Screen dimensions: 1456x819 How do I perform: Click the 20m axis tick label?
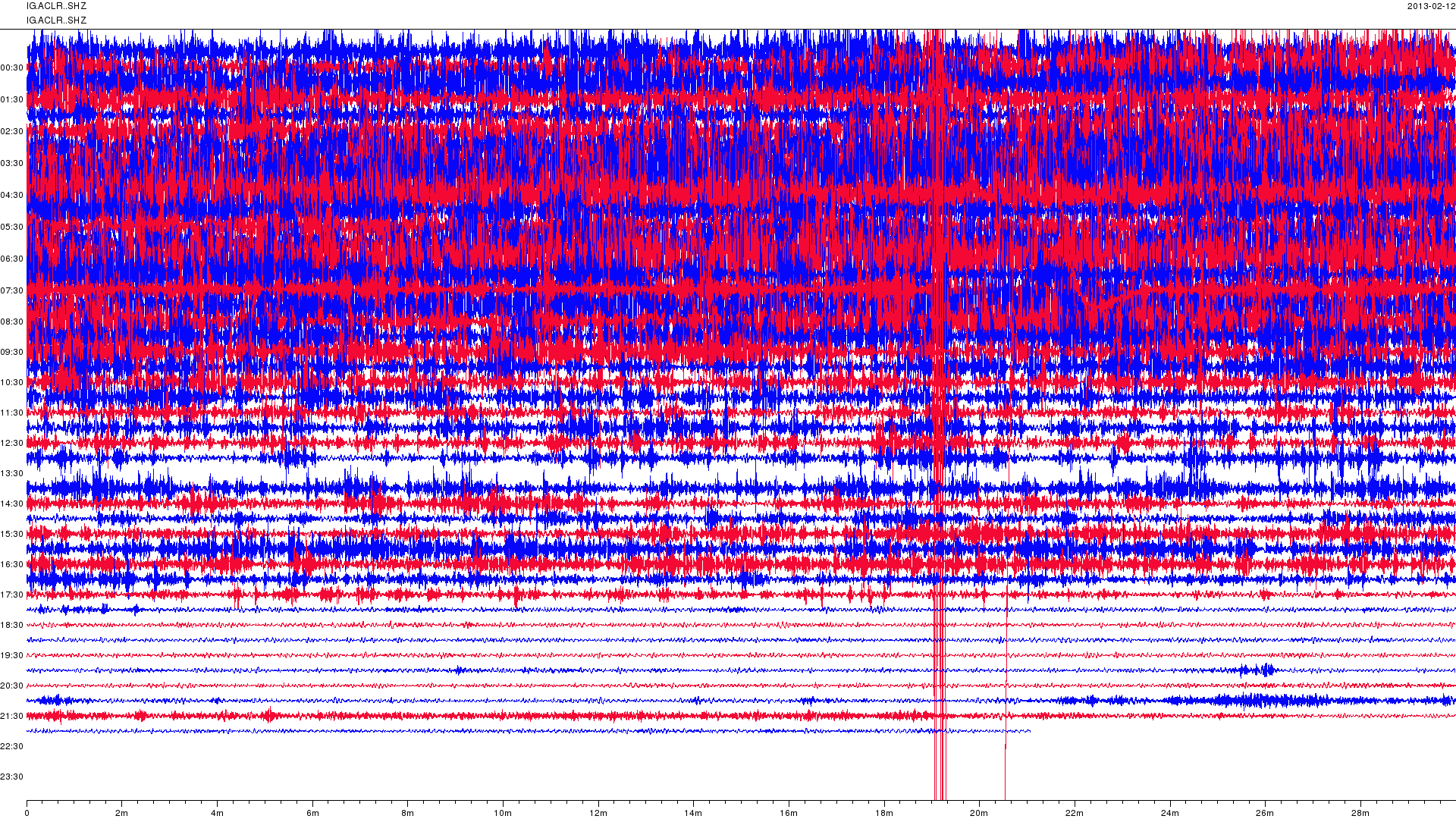click(979, 814)
